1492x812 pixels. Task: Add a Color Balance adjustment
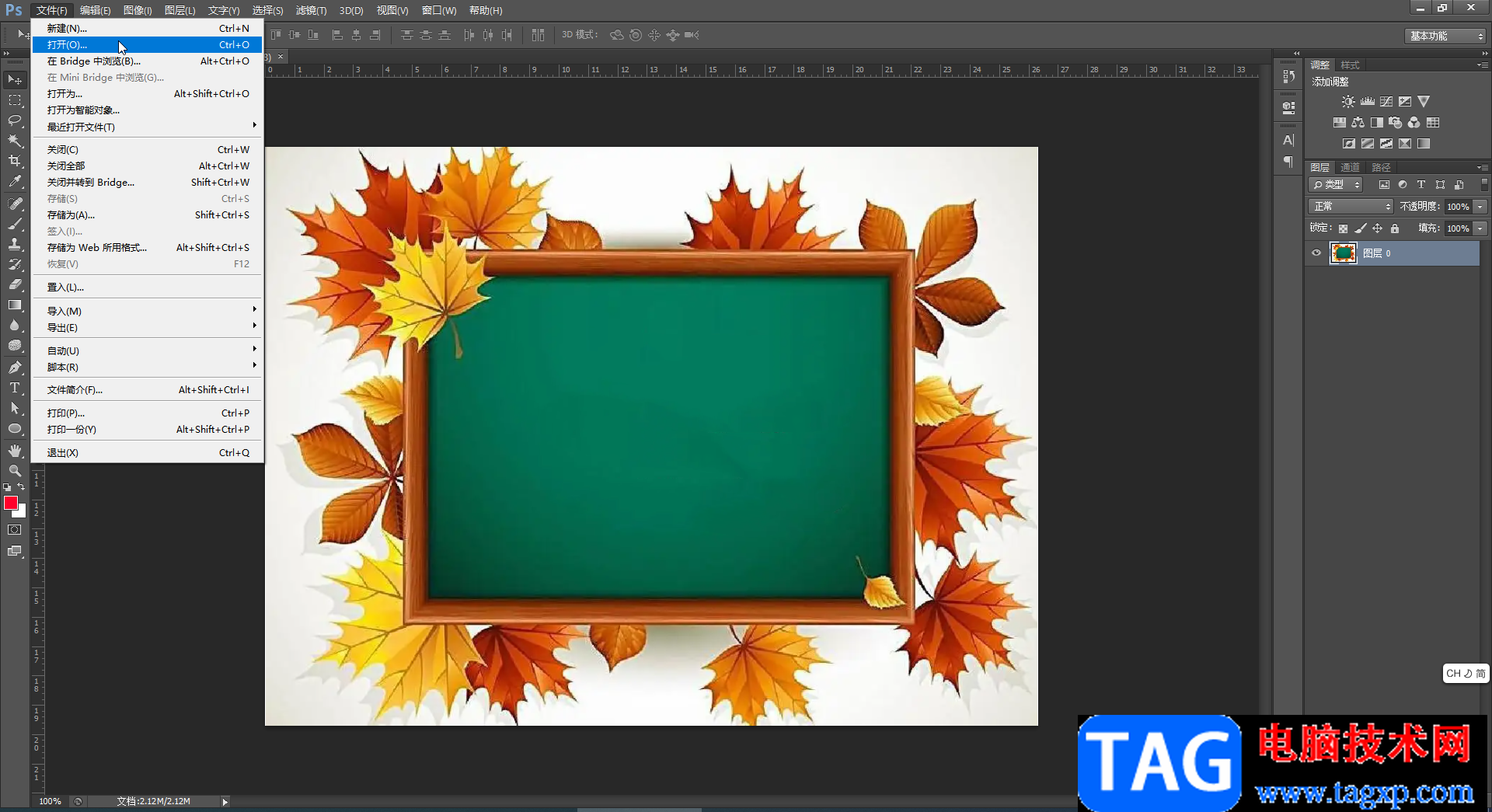point(1358,123)
